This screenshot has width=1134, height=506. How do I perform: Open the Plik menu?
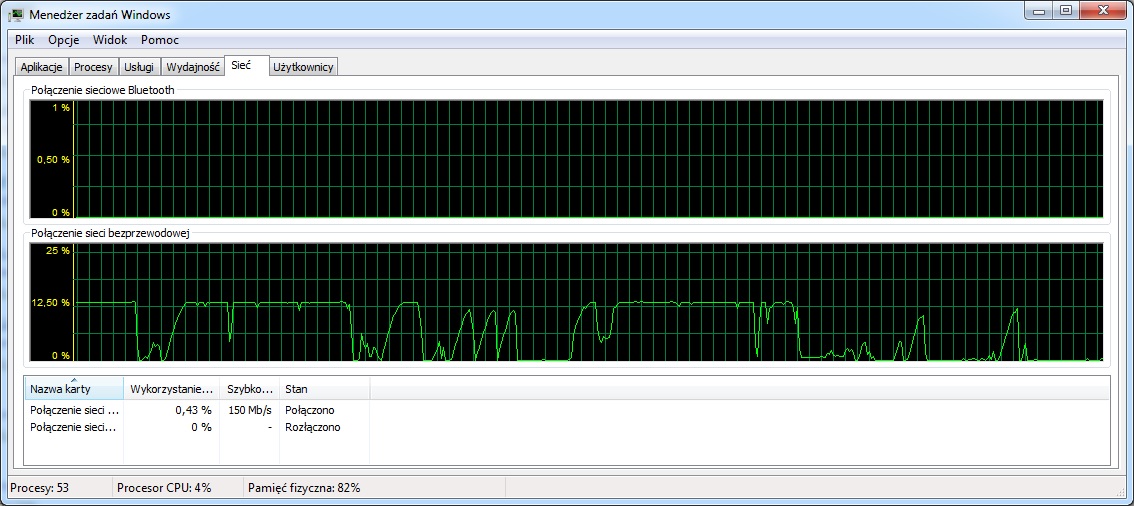[25, 40]
